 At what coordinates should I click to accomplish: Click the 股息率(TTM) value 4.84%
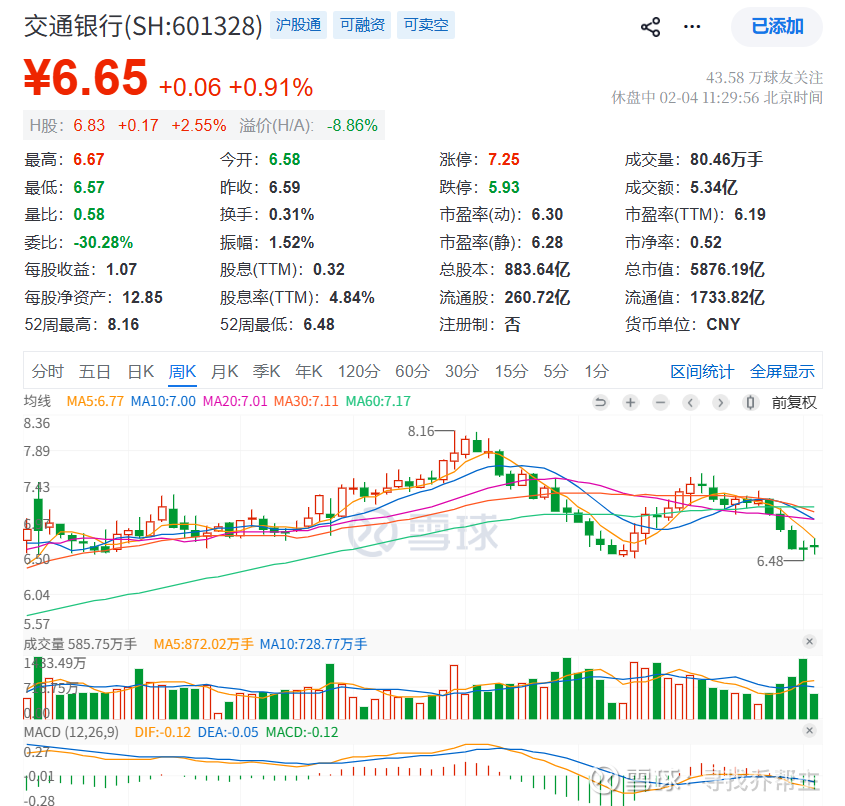pos(352,297)
